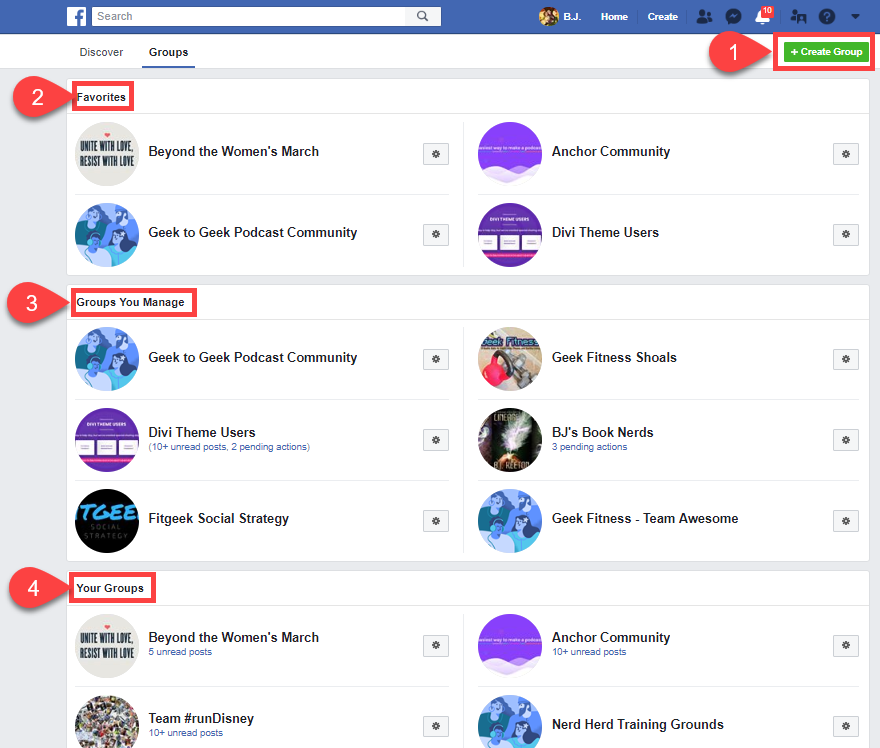Click the search magnifying glass icon
The image size is (880, 748).
point(422,16)
